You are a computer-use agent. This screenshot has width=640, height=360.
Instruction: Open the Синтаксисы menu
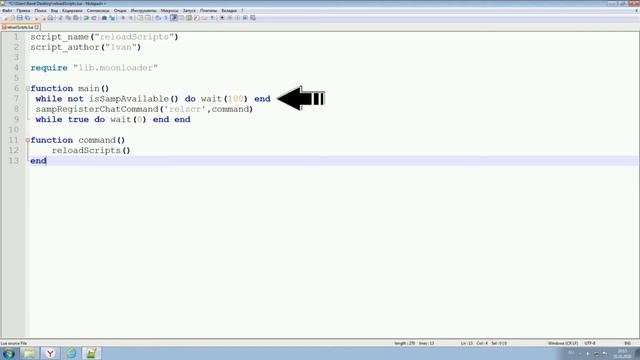tap(98, 11)
